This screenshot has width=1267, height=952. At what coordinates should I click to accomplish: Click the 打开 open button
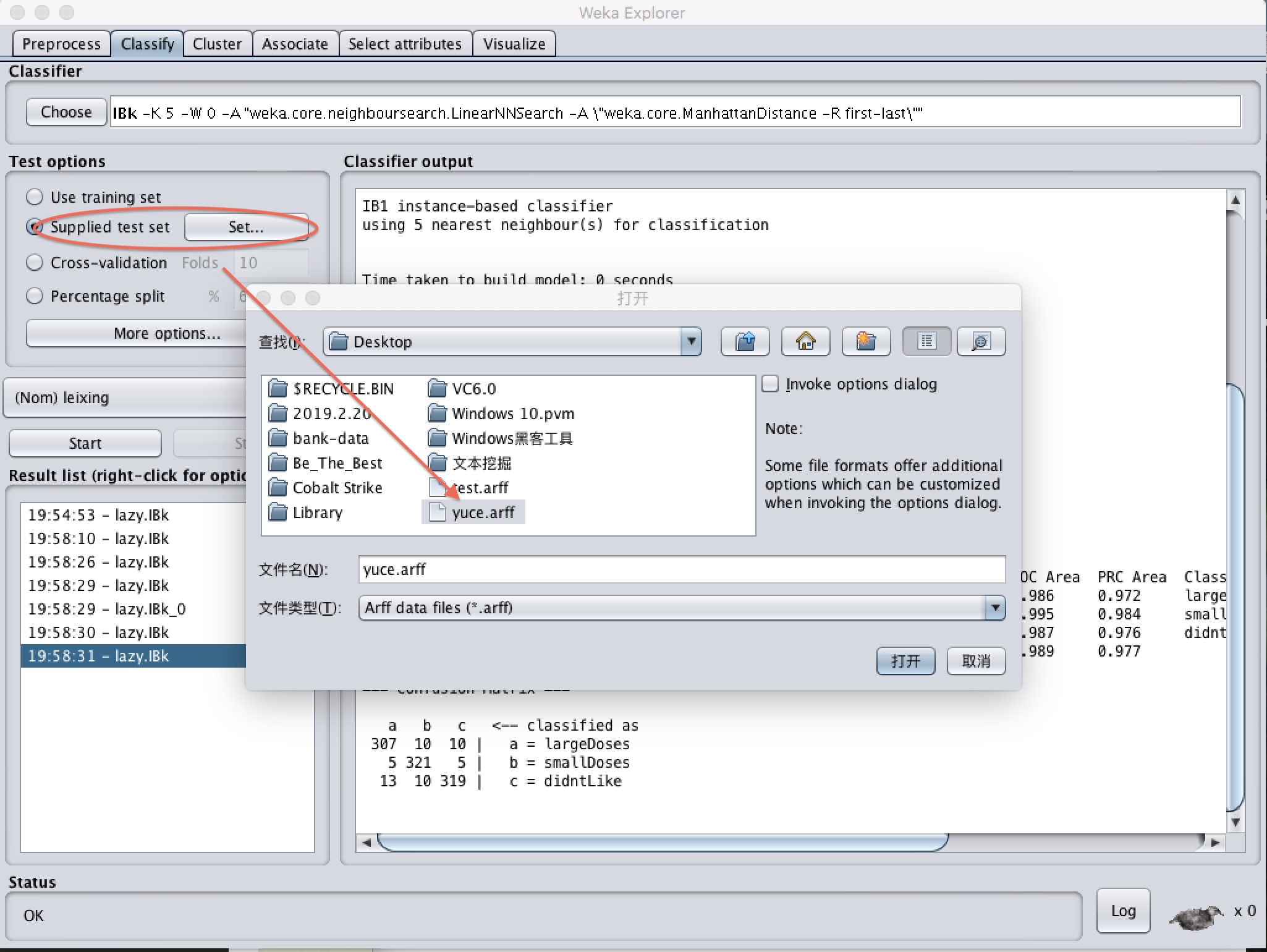[905, 661]
